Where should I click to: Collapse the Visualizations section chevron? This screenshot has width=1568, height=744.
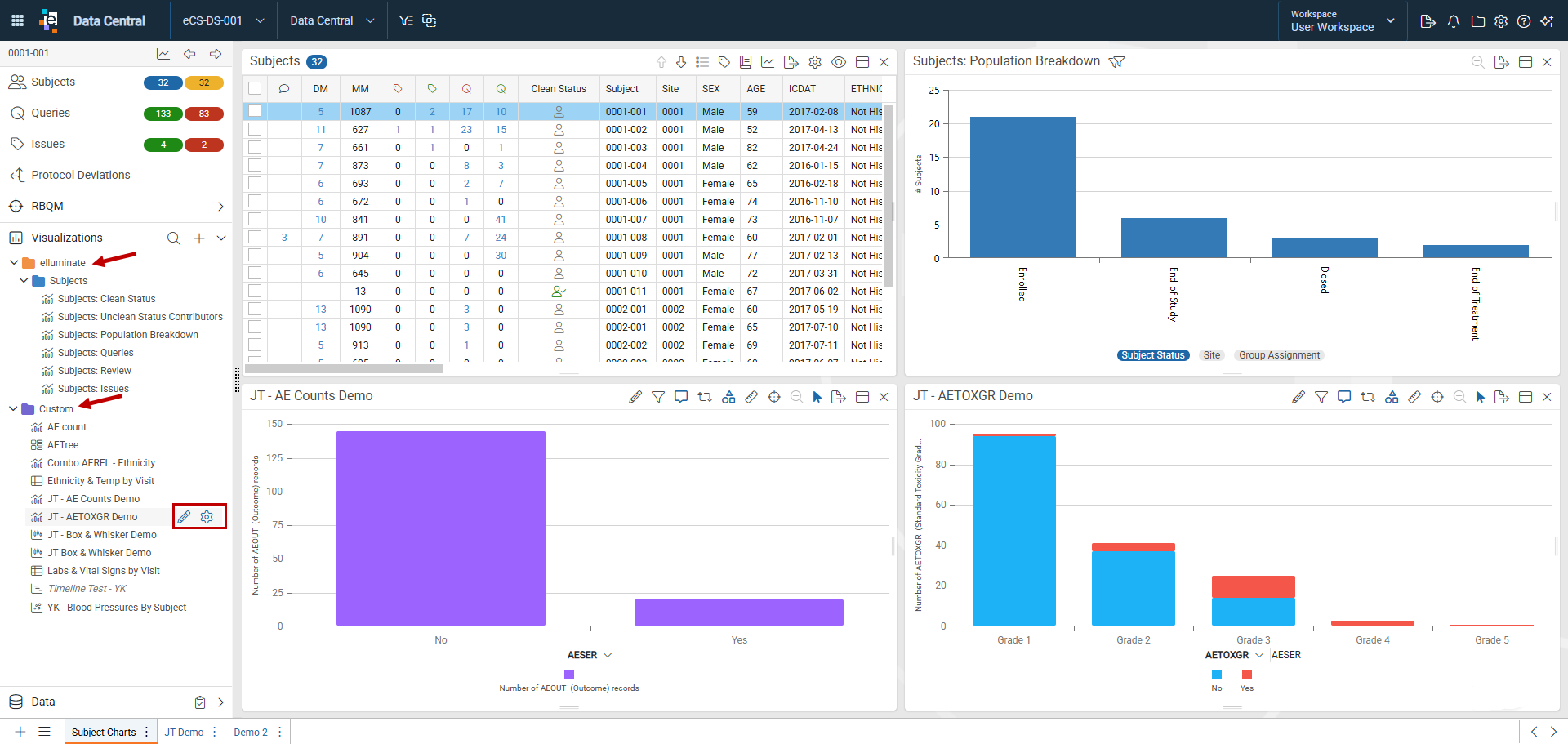221,238
